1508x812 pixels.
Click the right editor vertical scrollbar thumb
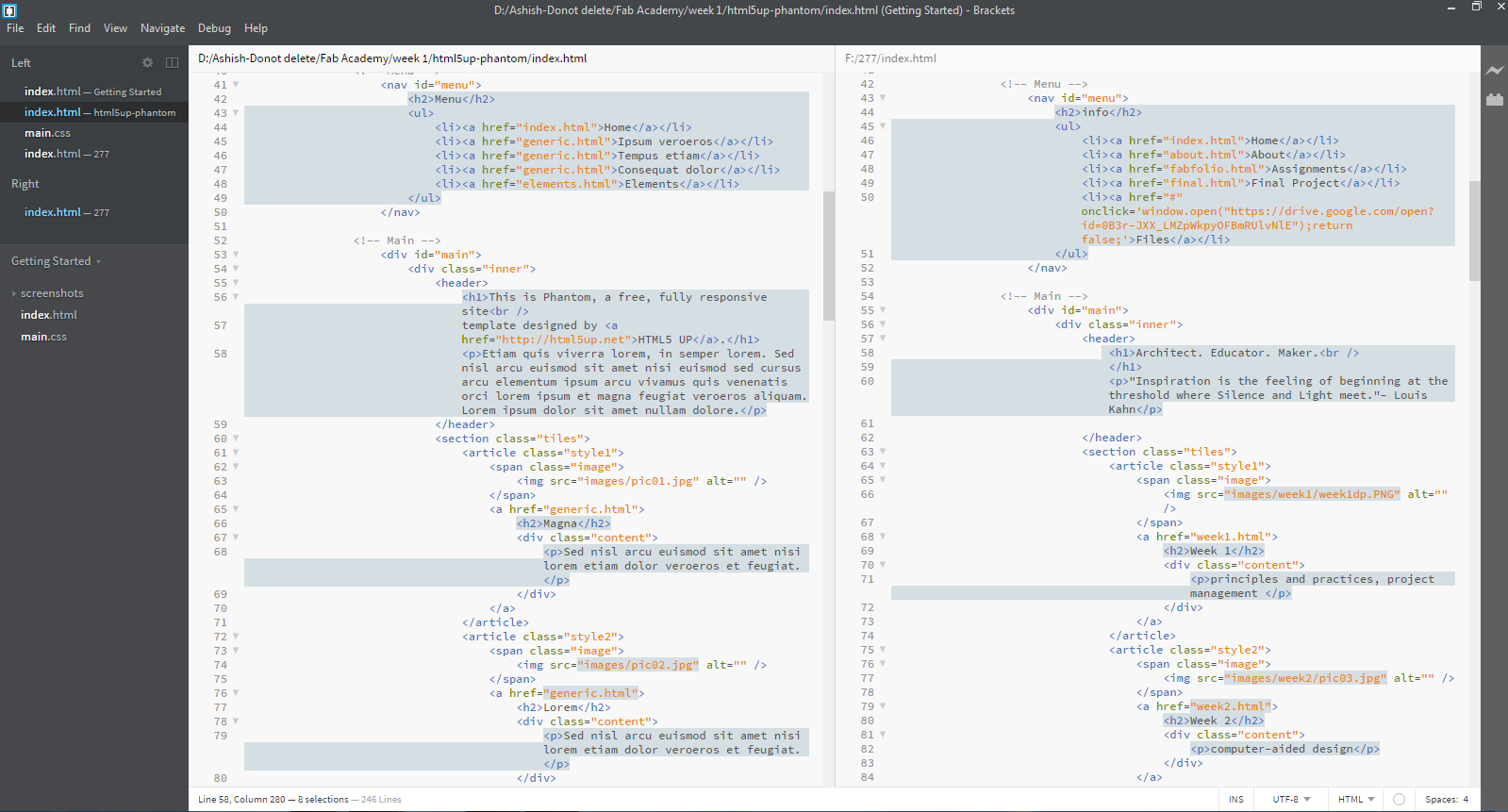[1474, 231]
